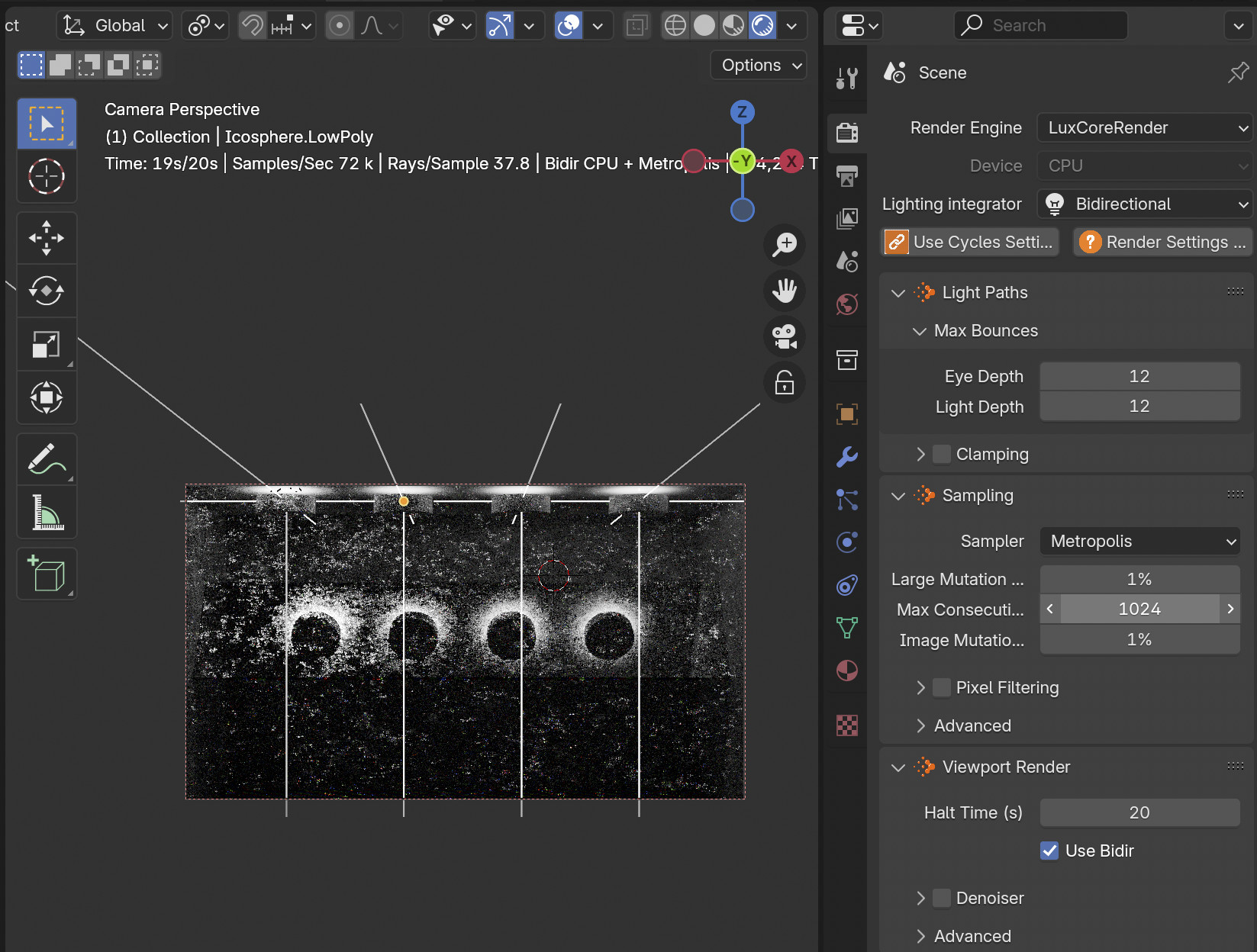
Task: Enable the Denoiser checkbox
Action: click(x=943, y=898)
